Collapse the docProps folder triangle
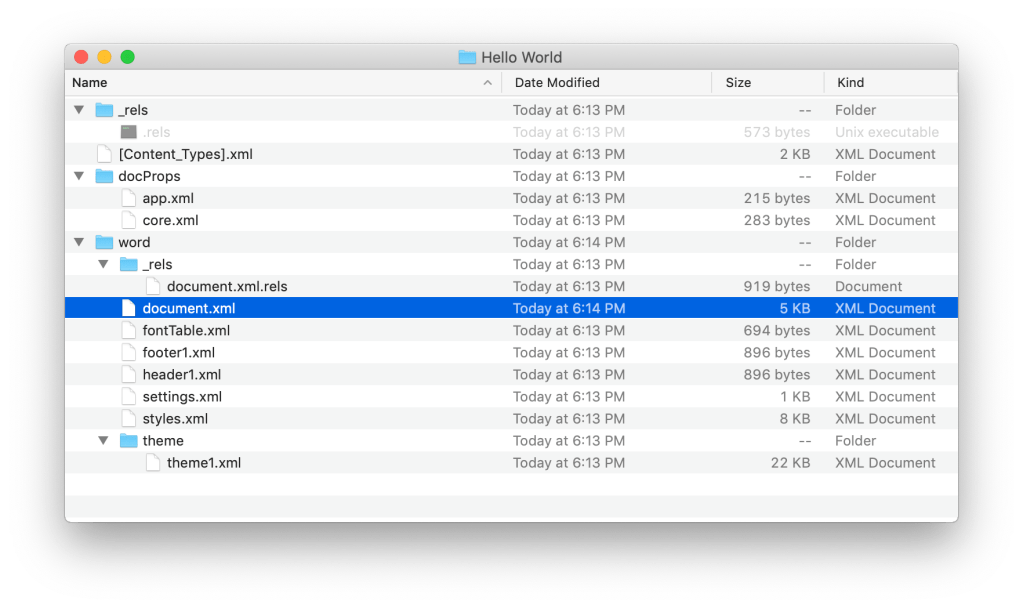This screenshot has height=608, width=1023. [79, 176]
